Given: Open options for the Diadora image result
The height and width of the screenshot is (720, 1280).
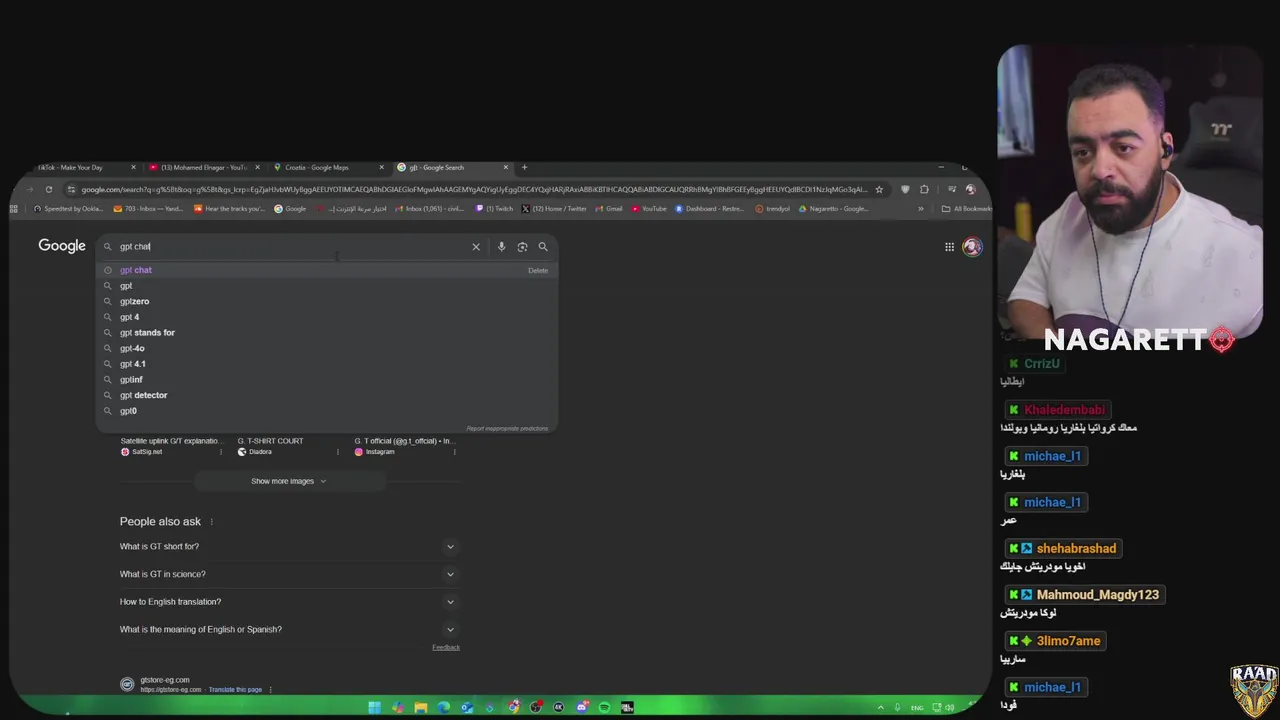Looking at the screenshot, I should pyautogui.click(x=338, y=452).
